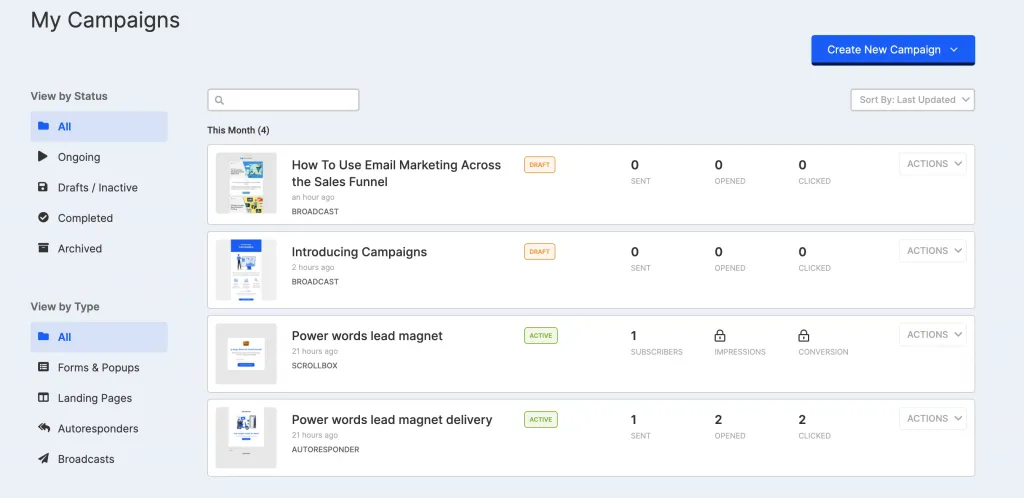Click the 'an hour ago' timestamp
Image resolution: width=1024 pixels, height=498 pixels.
(x=313, y=197)
